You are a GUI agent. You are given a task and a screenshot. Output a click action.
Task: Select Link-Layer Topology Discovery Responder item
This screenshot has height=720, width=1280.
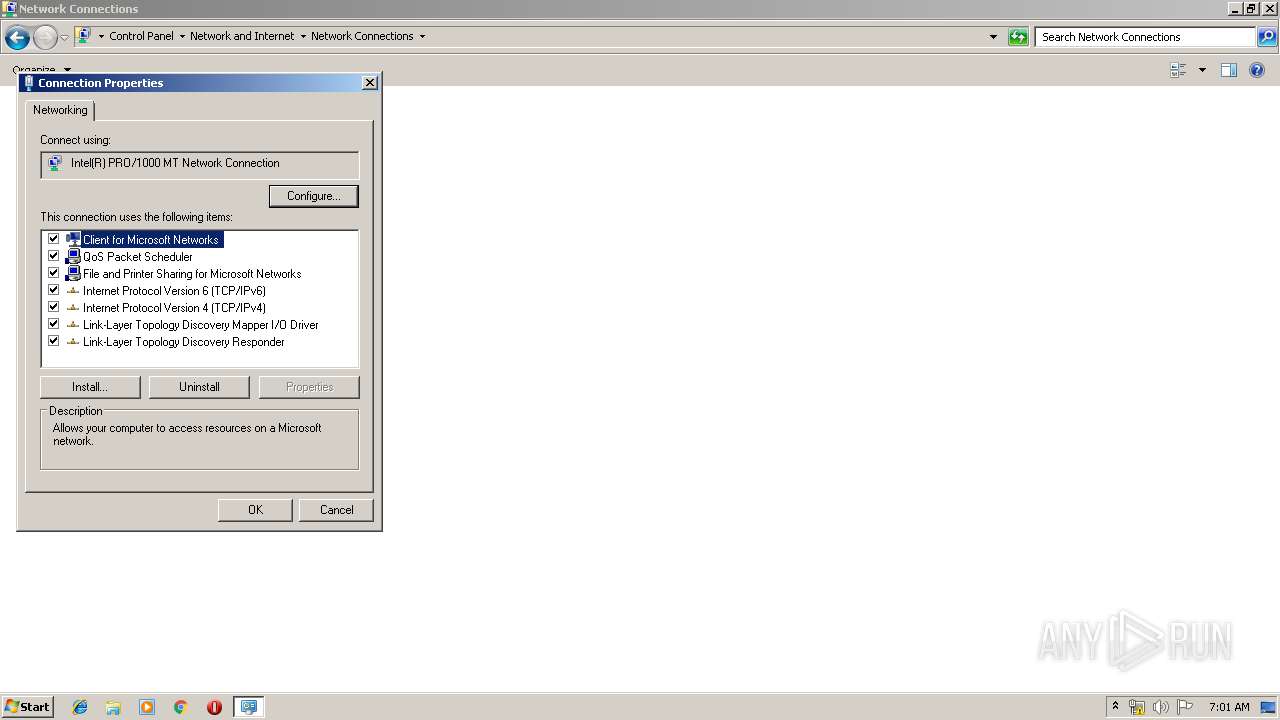pos(184,342)
